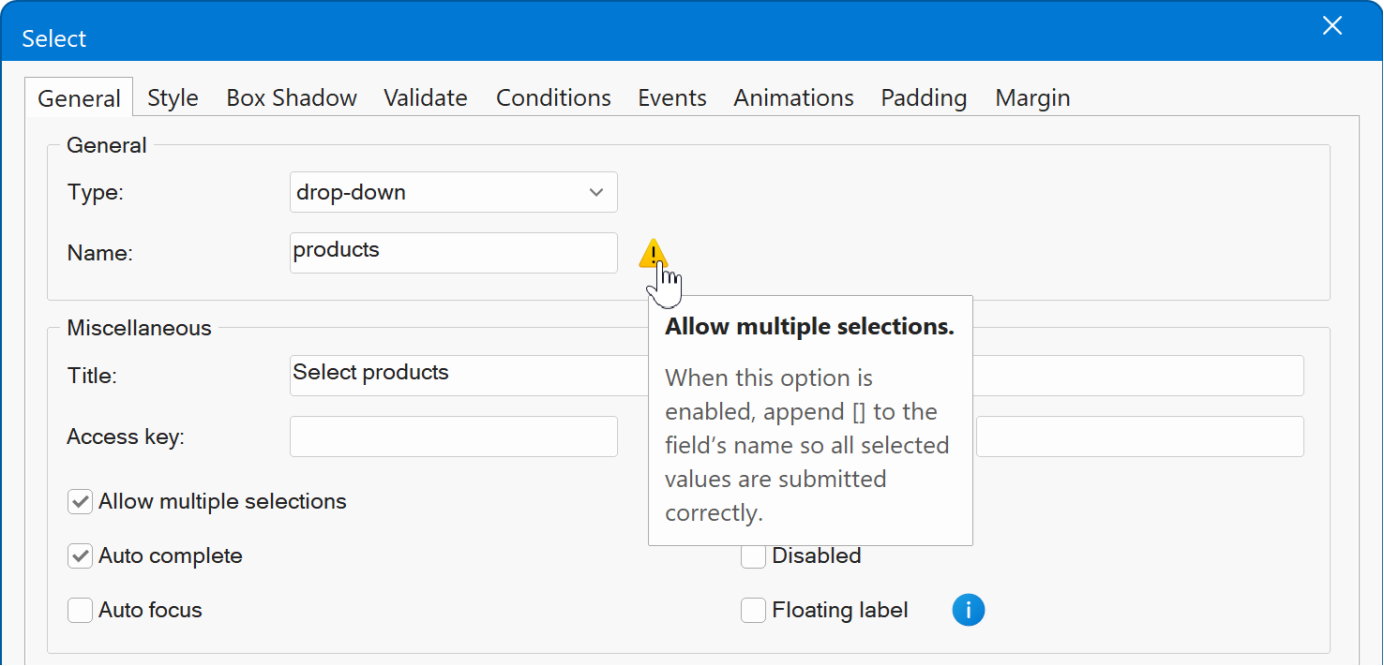Click the Name field containing products
1384x666 pixels.
tap(453, 253)
